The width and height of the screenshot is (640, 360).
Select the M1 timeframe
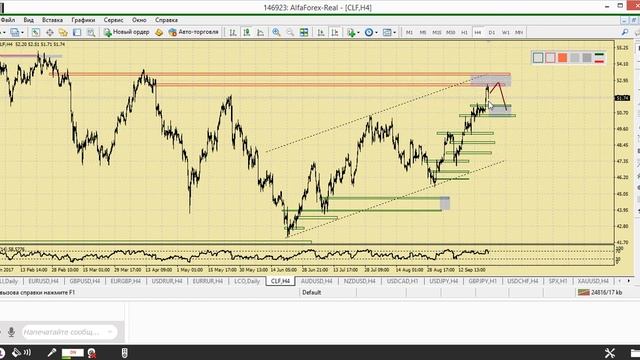tap(409, 32)
